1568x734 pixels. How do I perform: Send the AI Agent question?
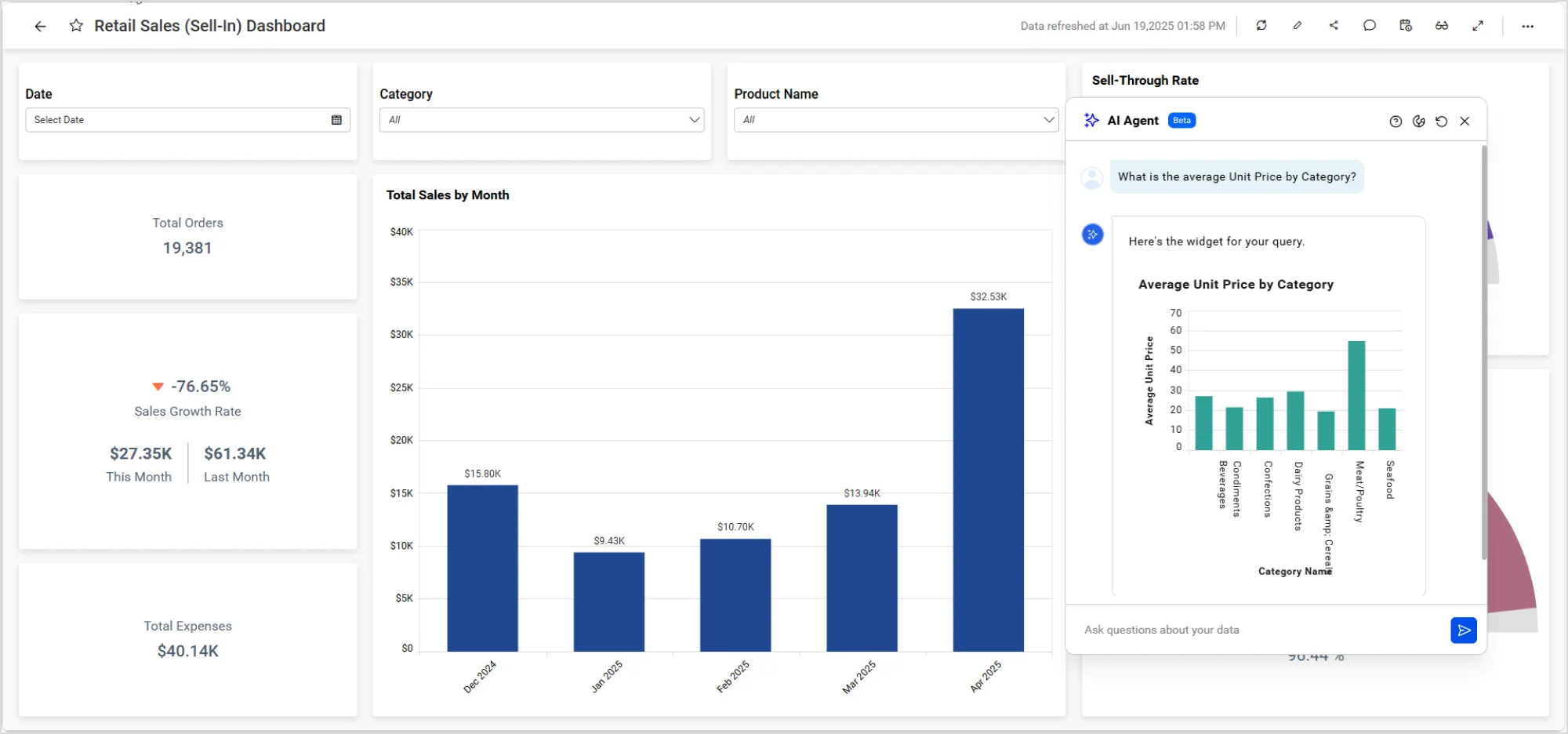[1463, 630]
